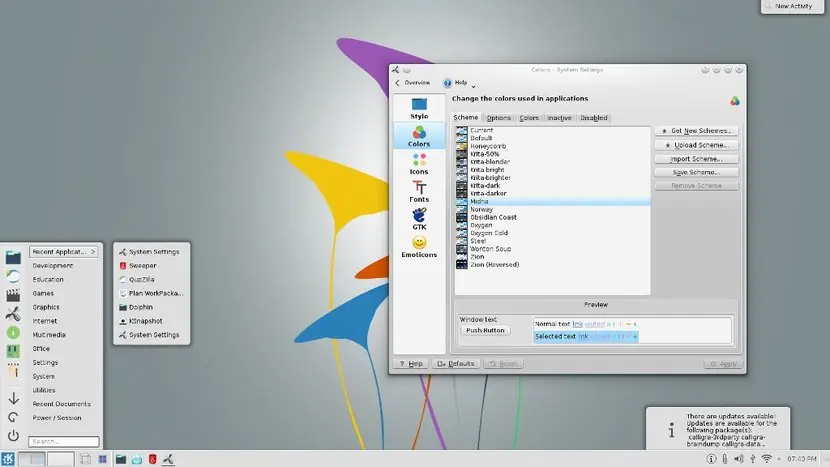Click the USB device notifier tray icon
830x467 pixels.
752,459
